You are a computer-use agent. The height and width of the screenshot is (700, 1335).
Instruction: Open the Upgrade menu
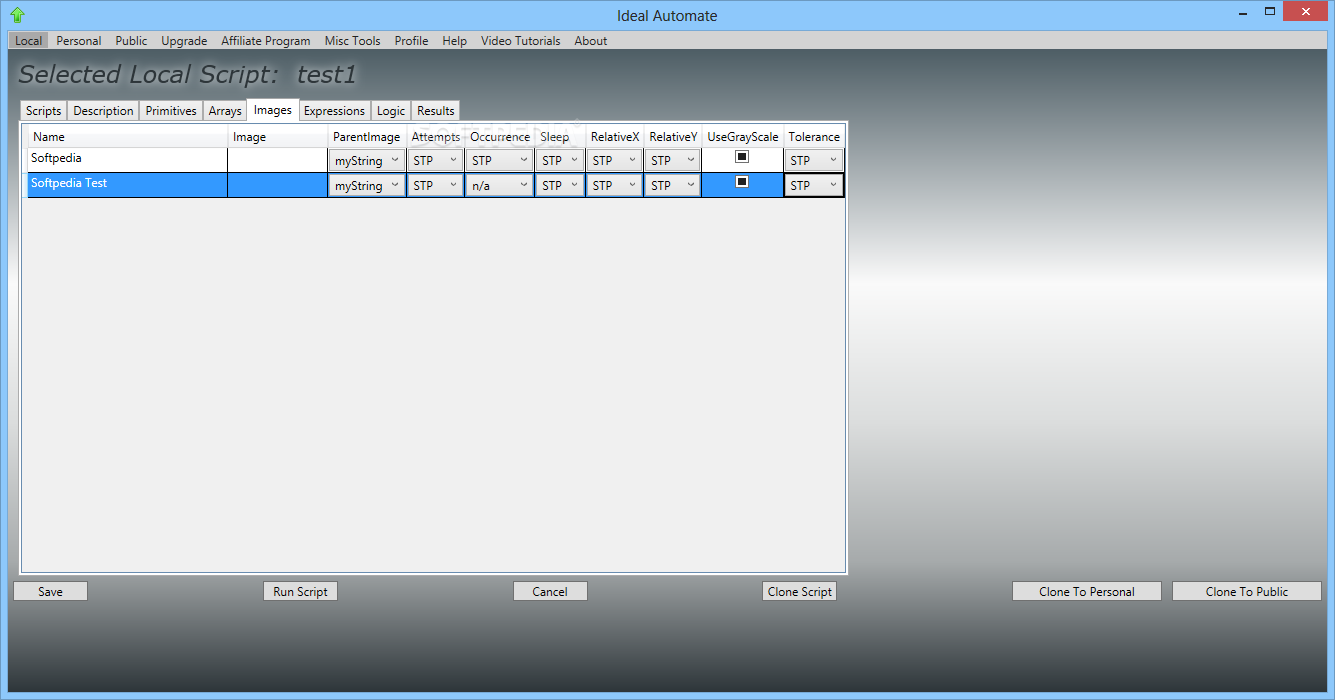click(184, 41)
